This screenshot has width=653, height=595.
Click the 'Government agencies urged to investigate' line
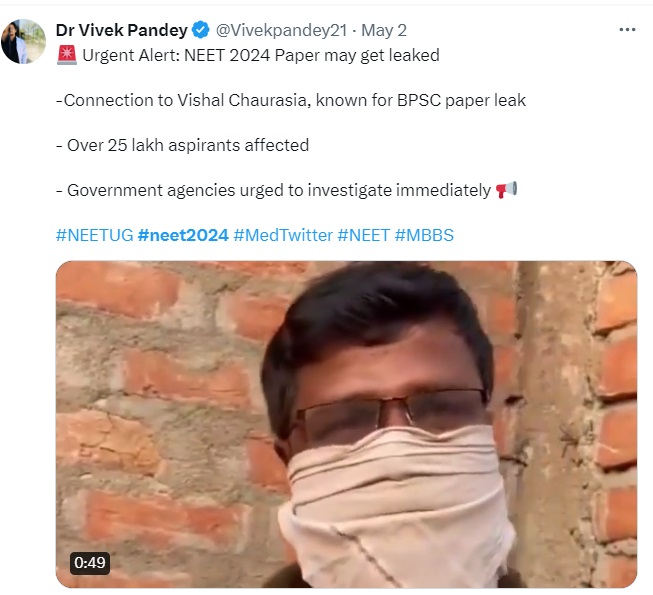point(272,190)
